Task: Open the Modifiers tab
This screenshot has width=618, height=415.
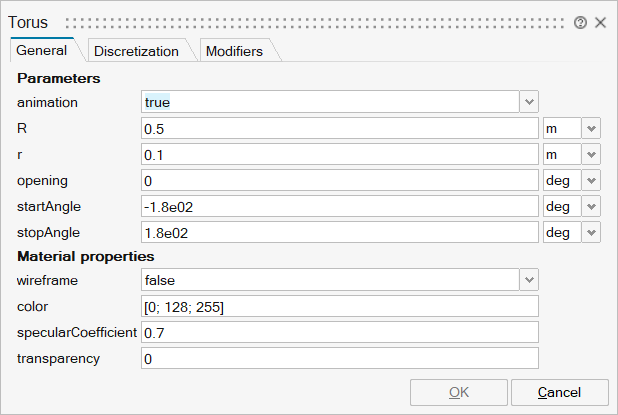Action: coord(234,51)
